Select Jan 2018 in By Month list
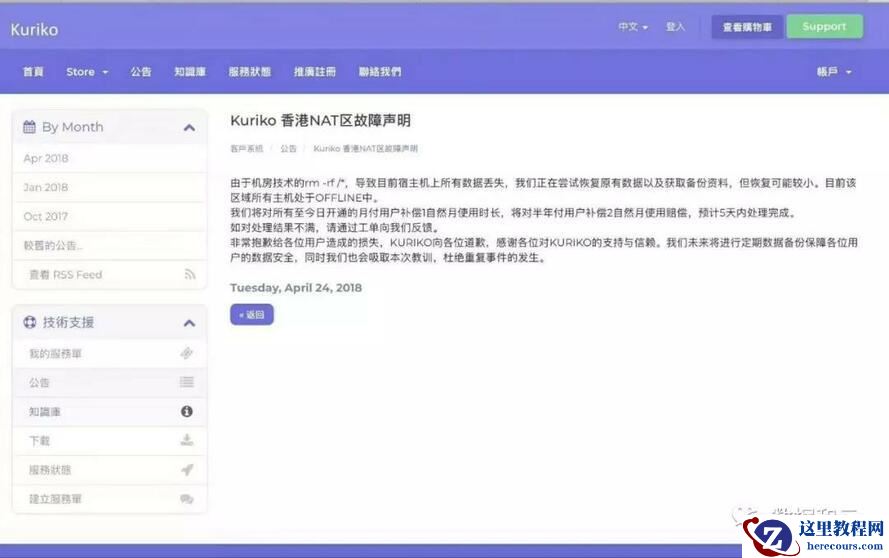 109,187
